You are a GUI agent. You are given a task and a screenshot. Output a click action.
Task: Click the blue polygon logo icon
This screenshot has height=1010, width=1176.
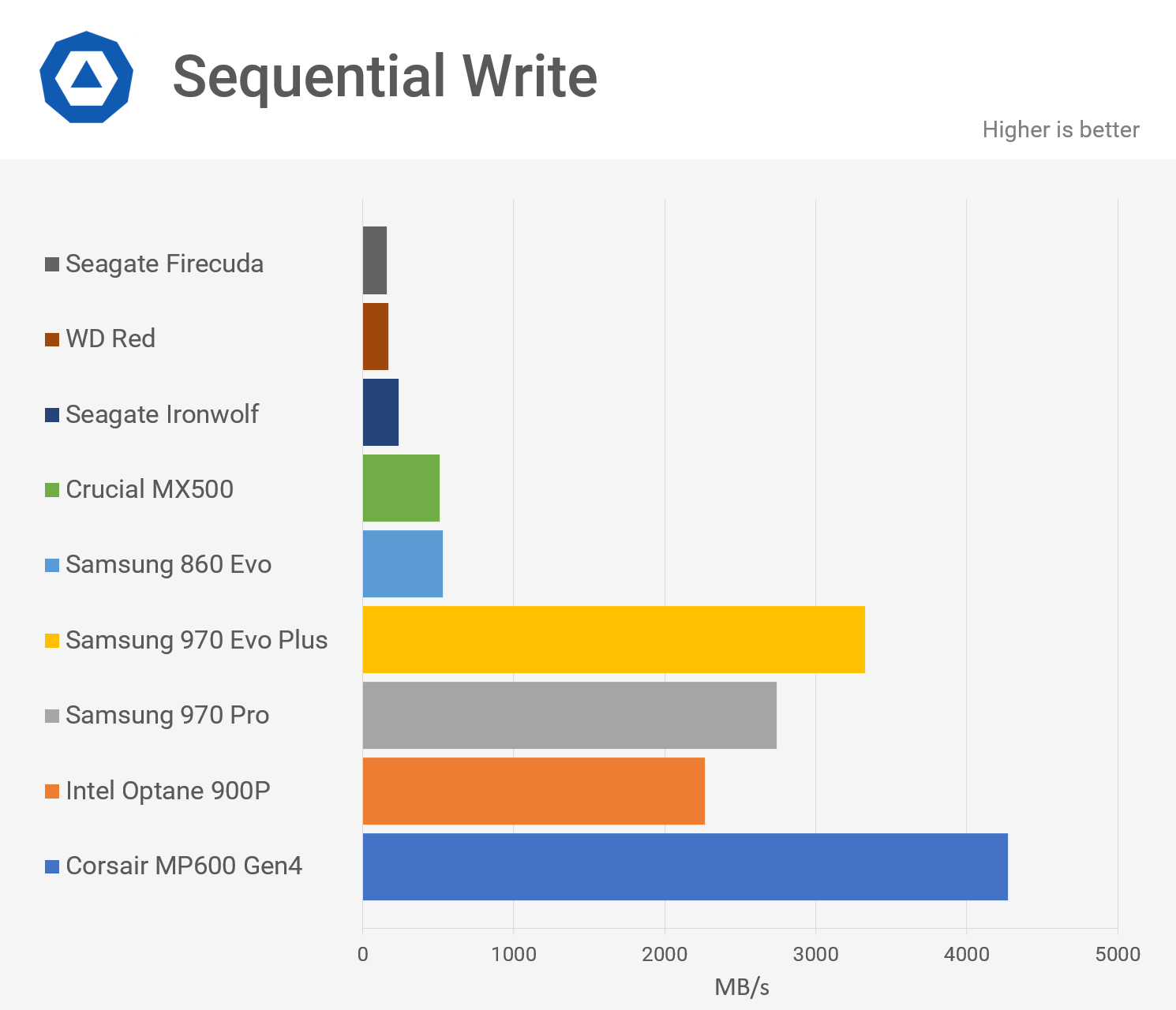(86, 77)
